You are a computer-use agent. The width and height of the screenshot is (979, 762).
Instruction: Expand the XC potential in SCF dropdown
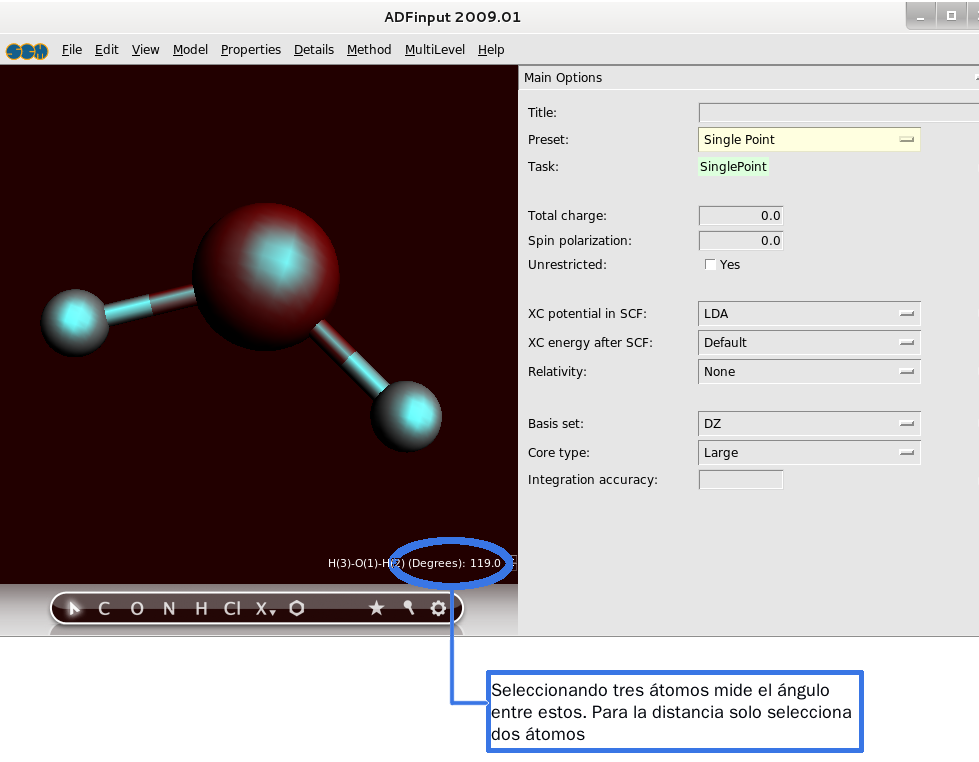point(808,314)
